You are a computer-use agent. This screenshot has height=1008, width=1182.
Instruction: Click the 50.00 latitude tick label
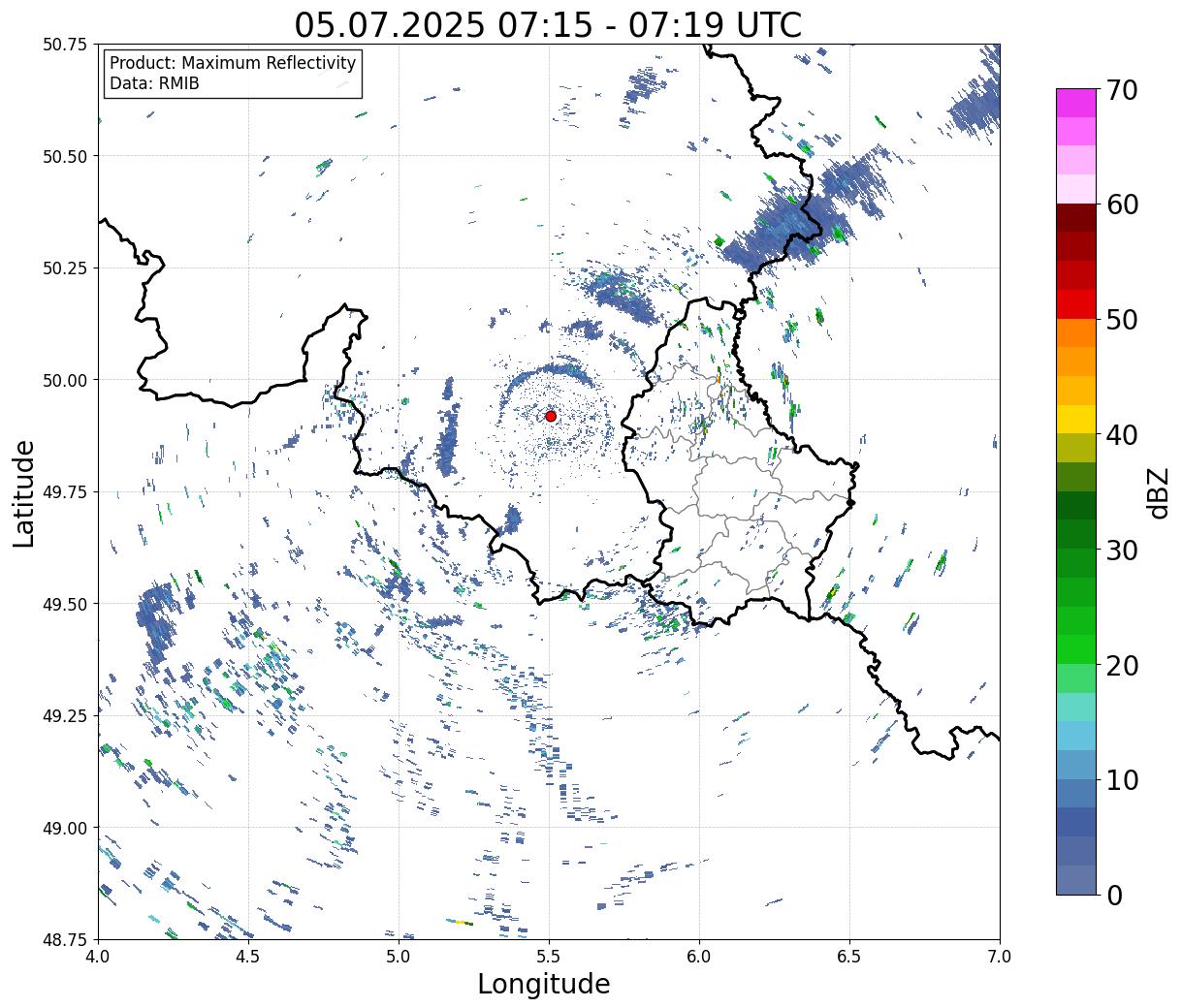click(x=65, y=380)
